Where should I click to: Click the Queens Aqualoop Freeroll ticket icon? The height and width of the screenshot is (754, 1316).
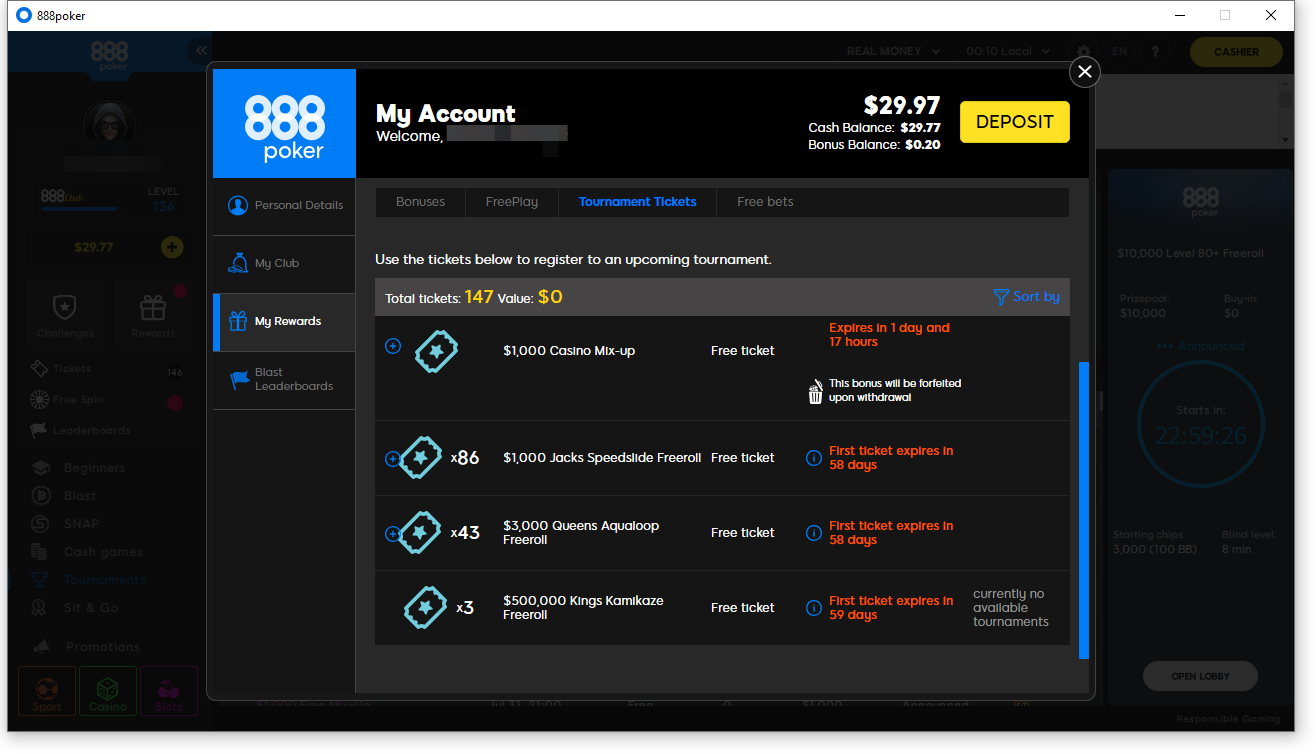[421, 533]
